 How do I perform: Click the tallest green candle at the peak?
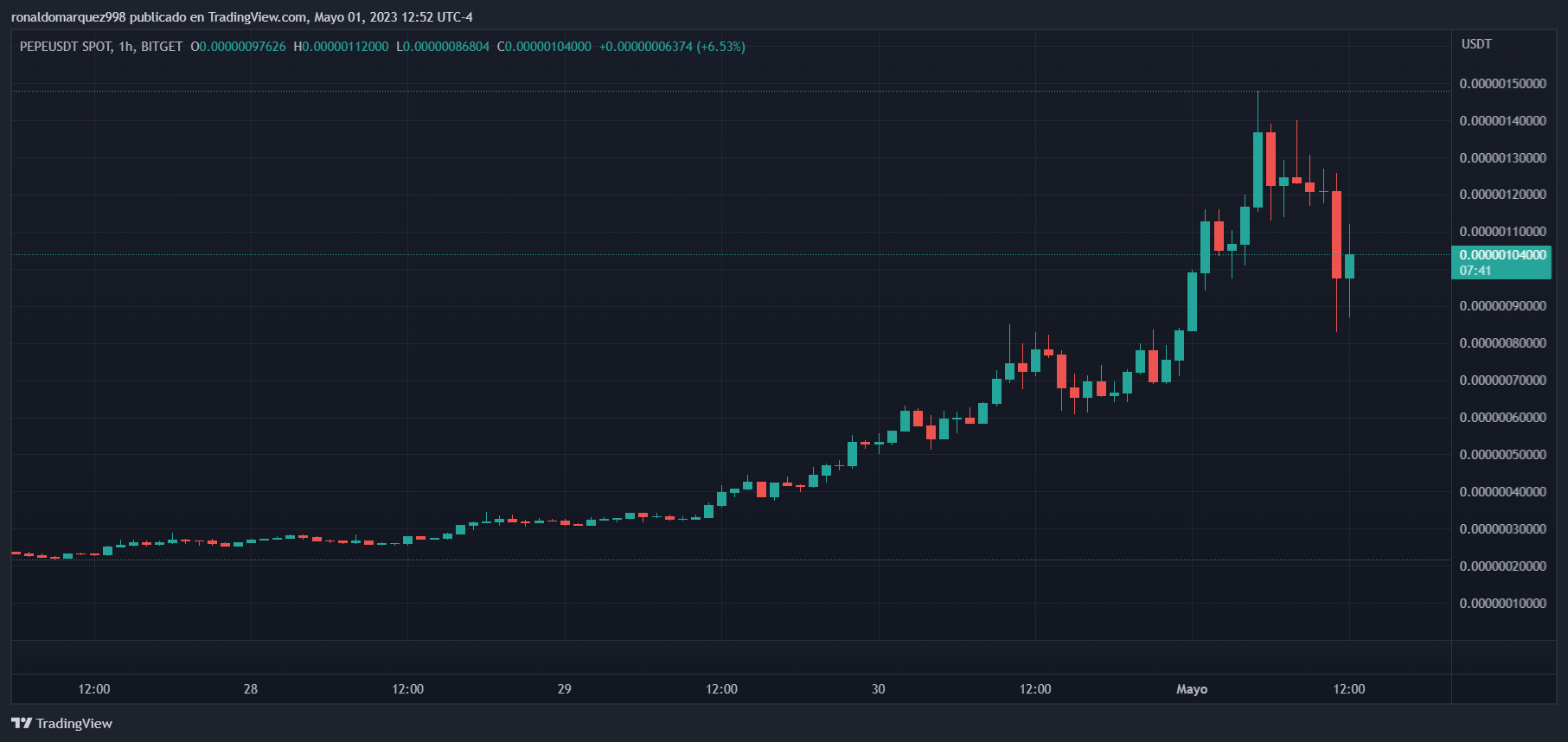(x=1258, y=170)
